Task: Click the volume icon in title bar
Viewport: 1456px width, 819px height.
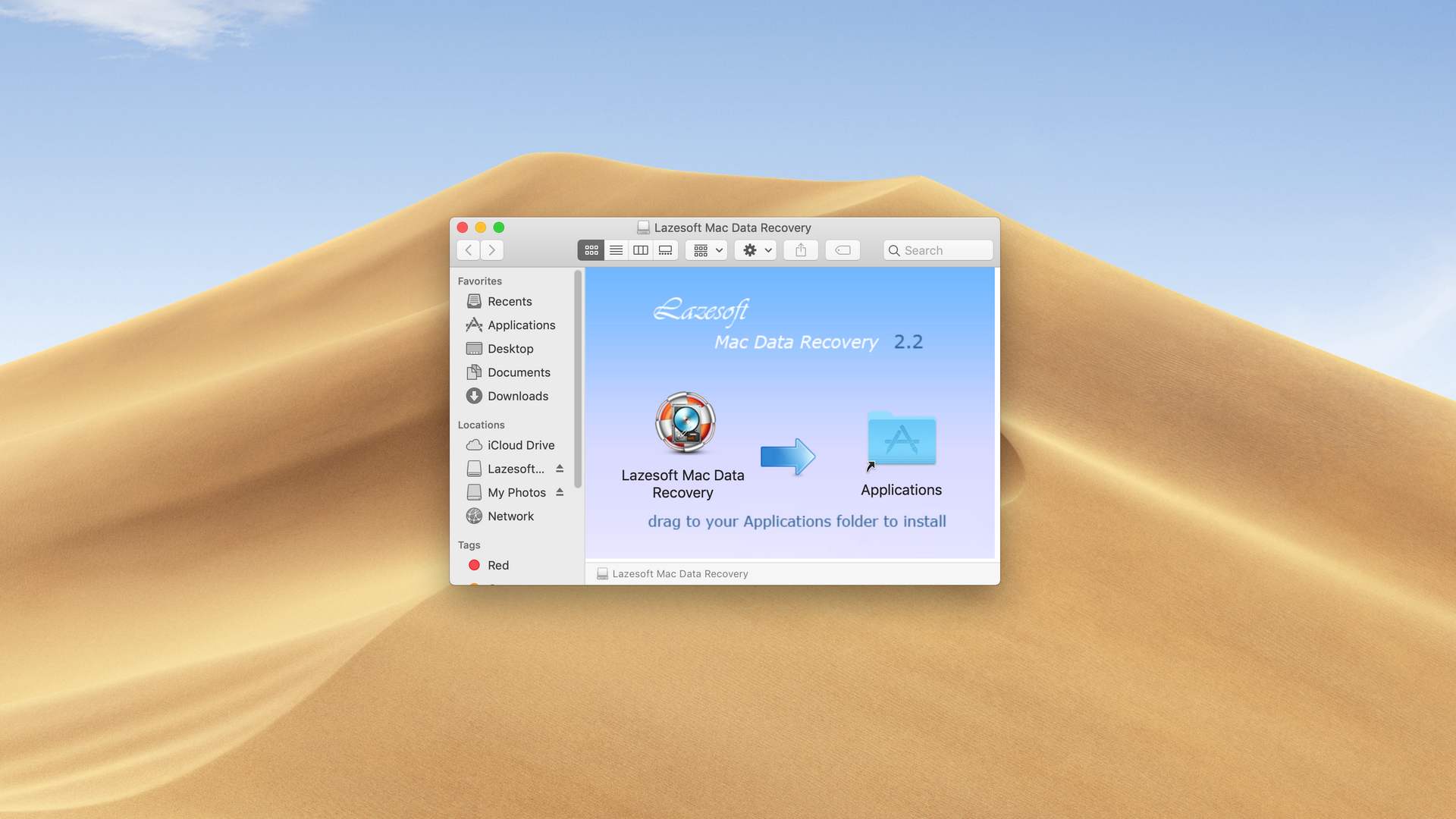Action: coord(643,227)
